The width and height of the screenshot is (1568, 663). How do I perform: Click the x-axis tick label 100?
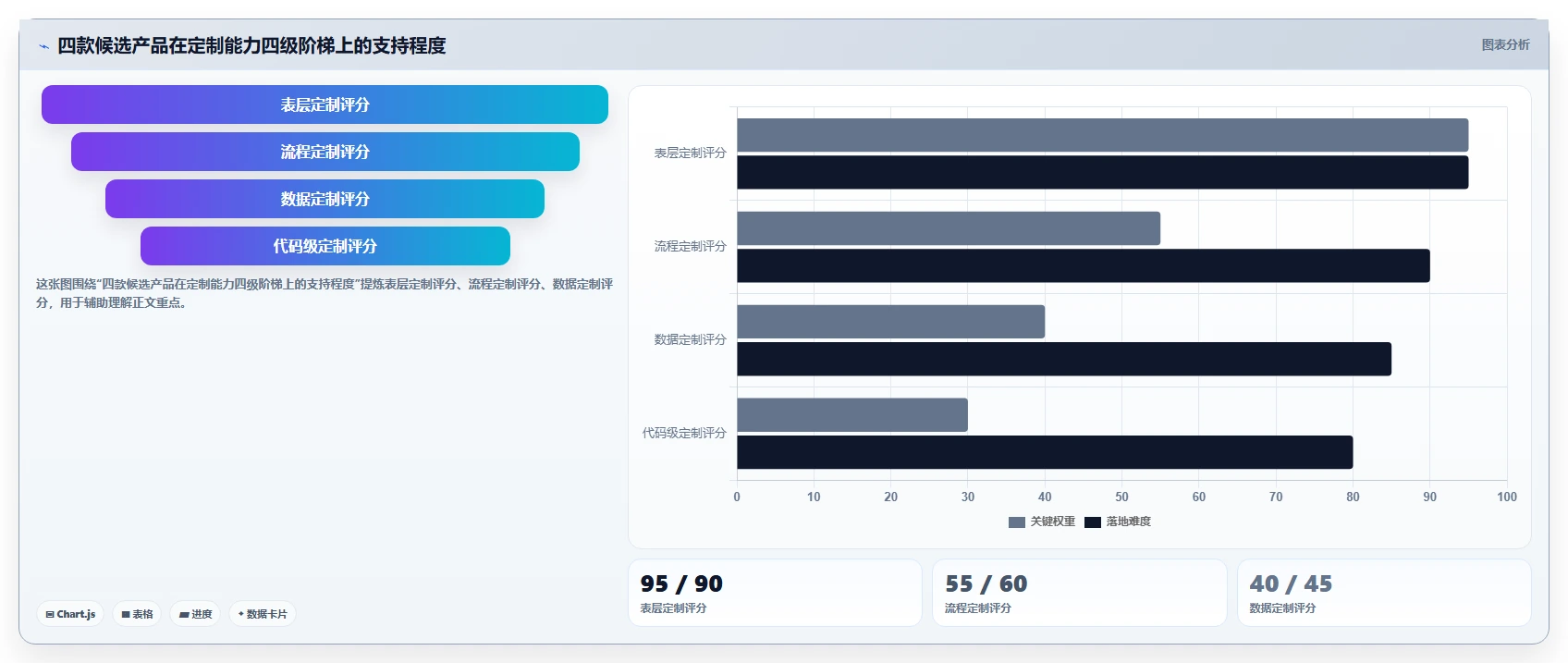(x=1507, y=497)
